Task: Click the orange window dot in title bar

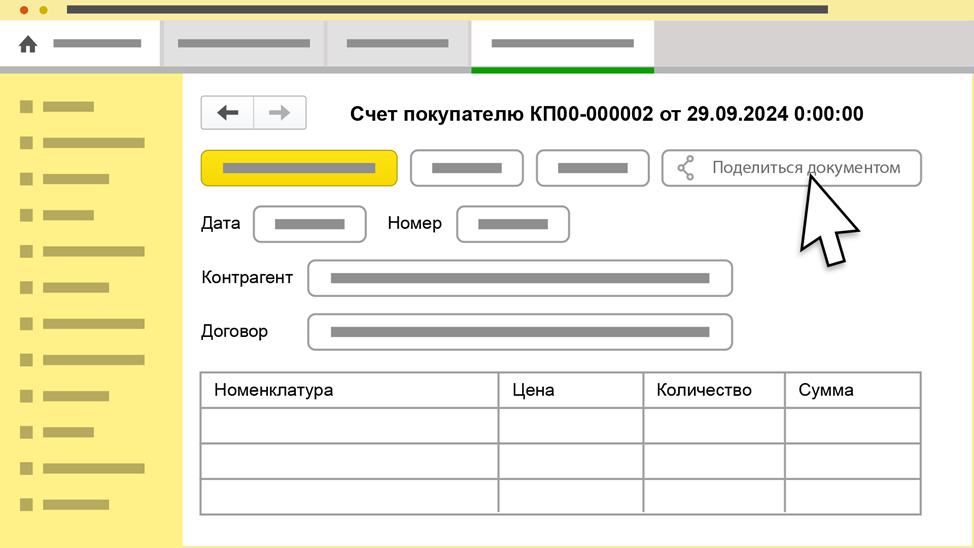Action: click(x=43, y=10)
